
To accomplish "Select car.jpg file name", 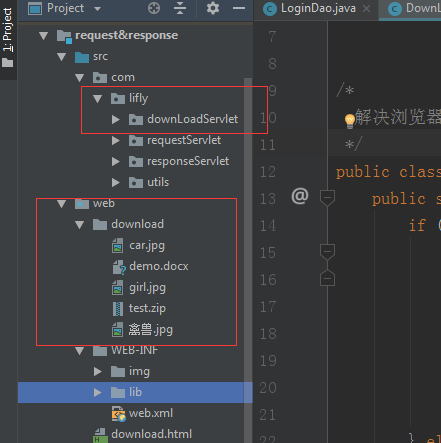I will click(147, 246).
